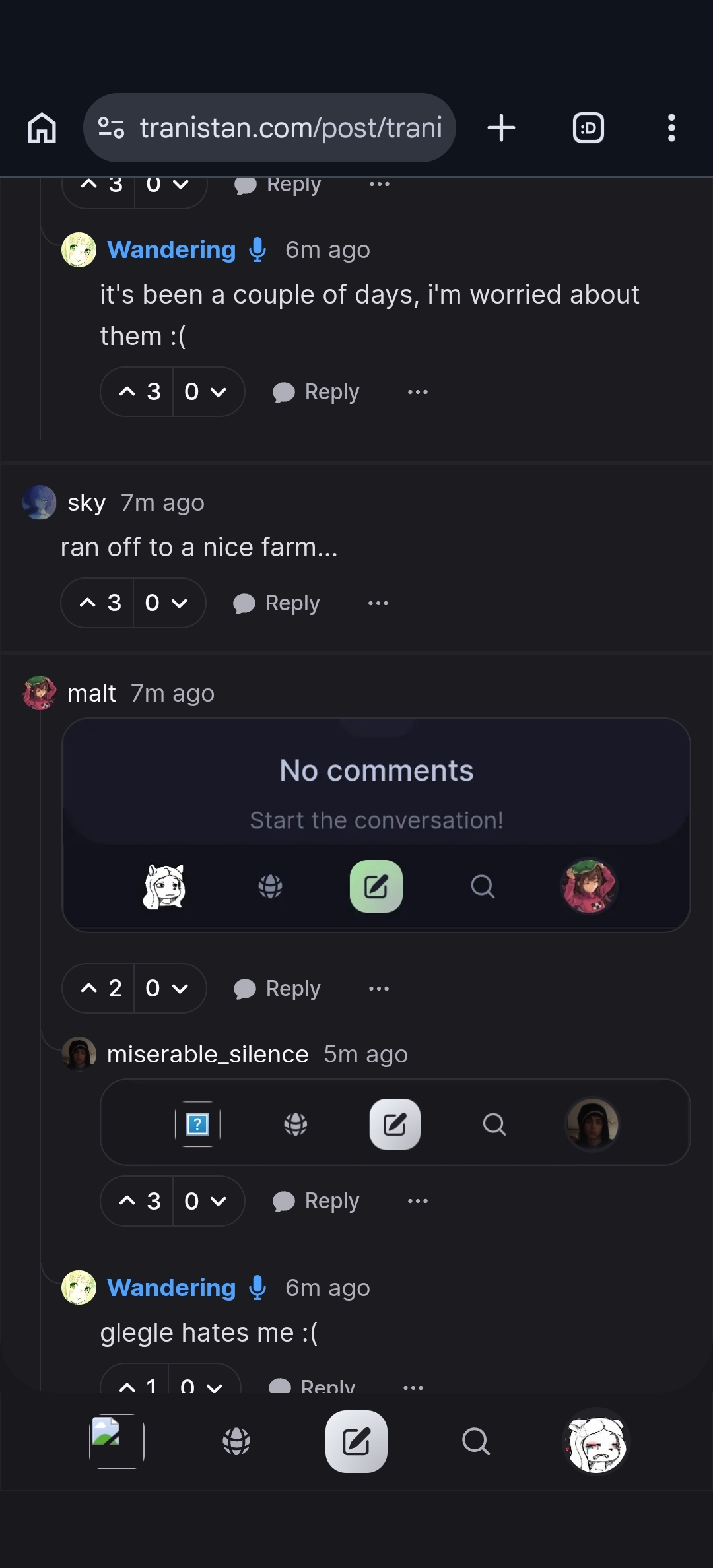The image size is (713, 1568).
Task: Tap the compose post button in bottom bar
Action: (x=356, y=1441)
